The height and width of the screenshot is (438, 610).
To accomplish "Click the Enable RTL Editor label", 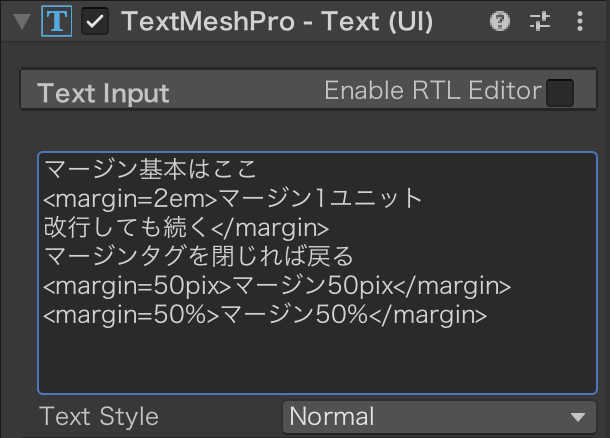I will 433,90.
